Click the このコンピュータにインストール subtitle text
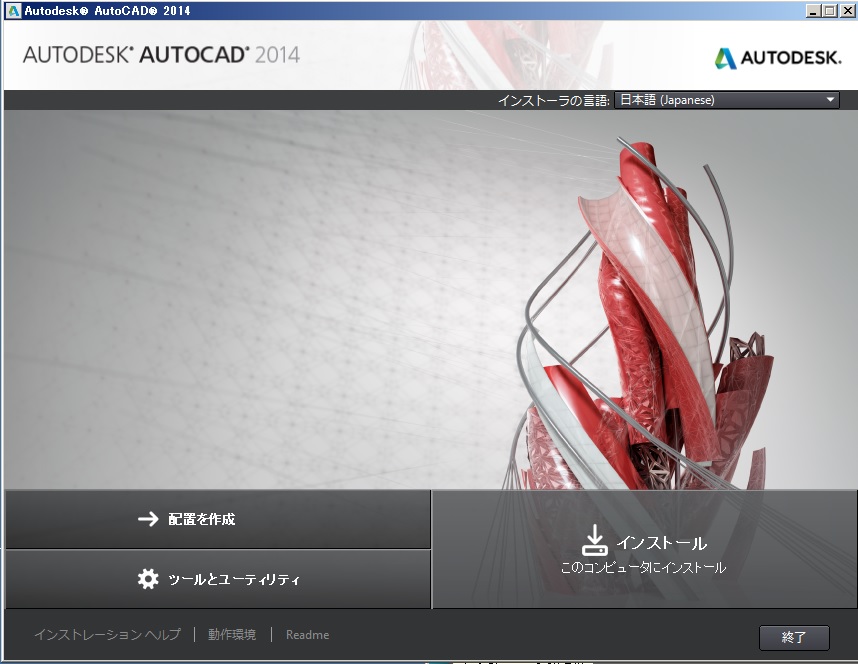This screenshot has height=664, width=858. (x=643, y=567)
